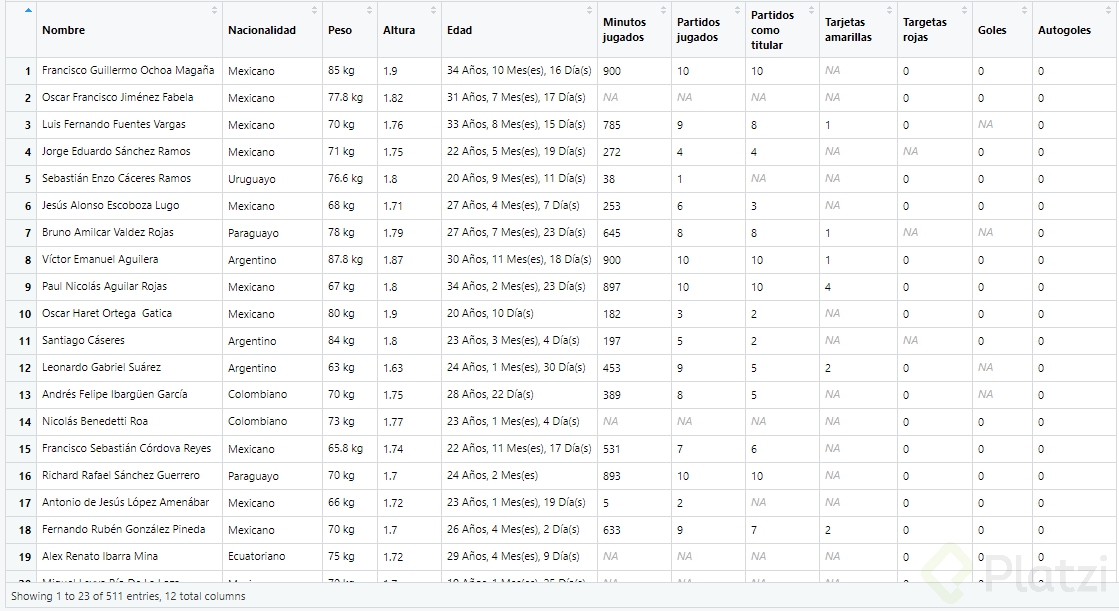The height and width of the screenshot is (611, 1119).
Task: Select the Nicolás Benedetti Roa name cell
Action: (95, 422)
